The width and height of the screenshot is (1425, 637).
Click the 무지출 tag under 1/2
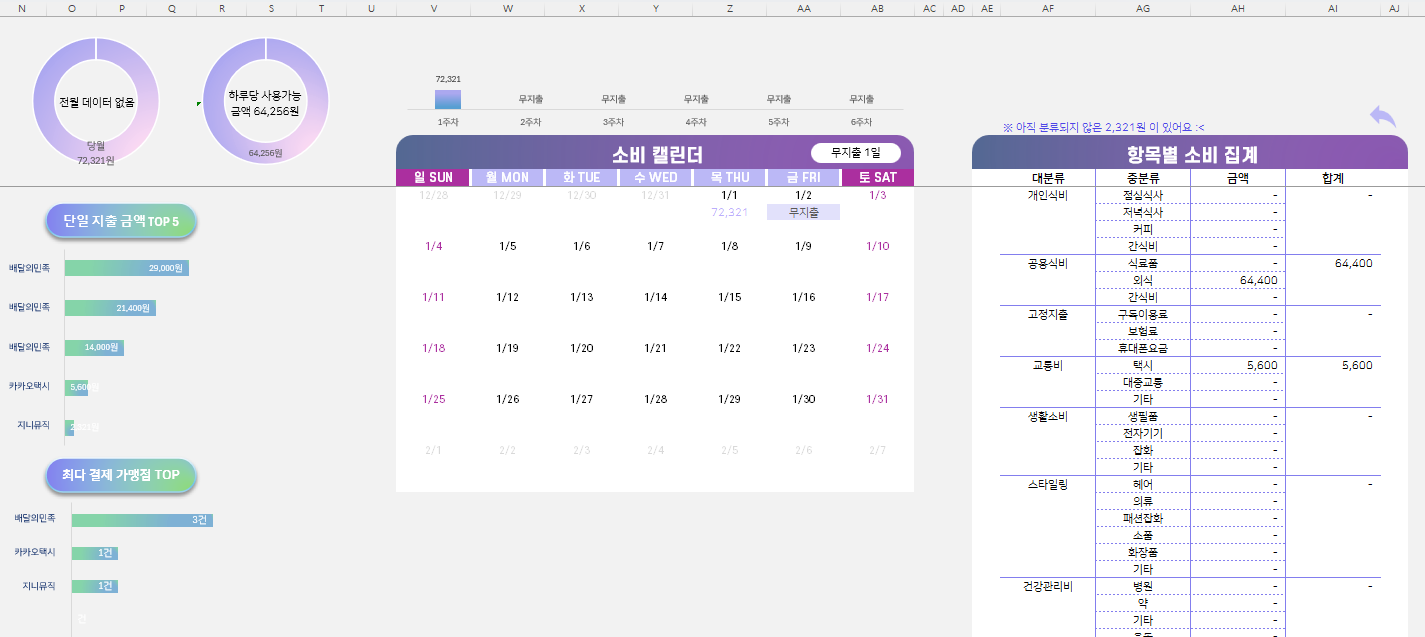(x=803, y=212)
